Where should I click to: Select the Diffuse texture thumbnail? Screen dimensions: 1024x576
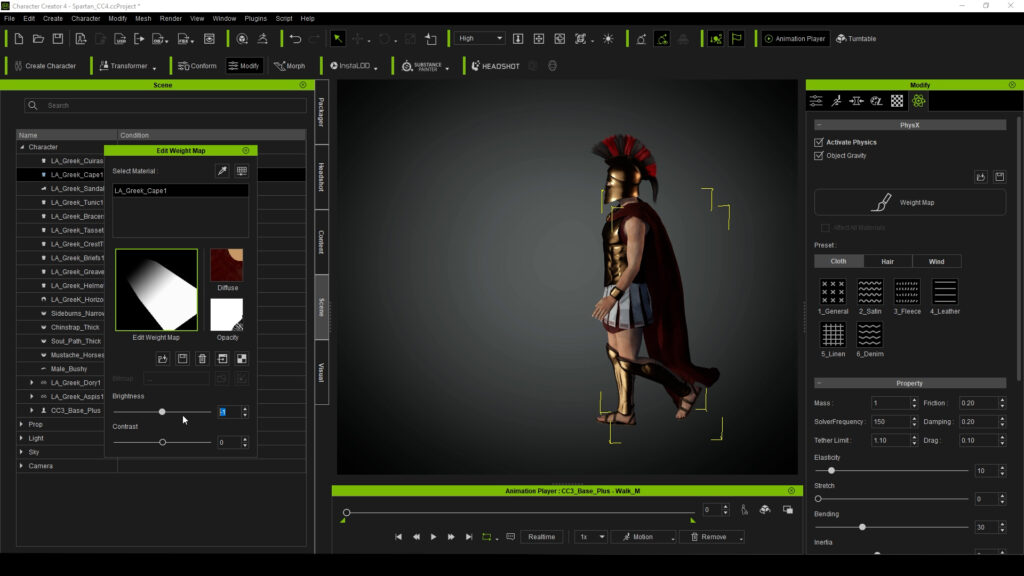pyautogui.click(x=227, y=264)
